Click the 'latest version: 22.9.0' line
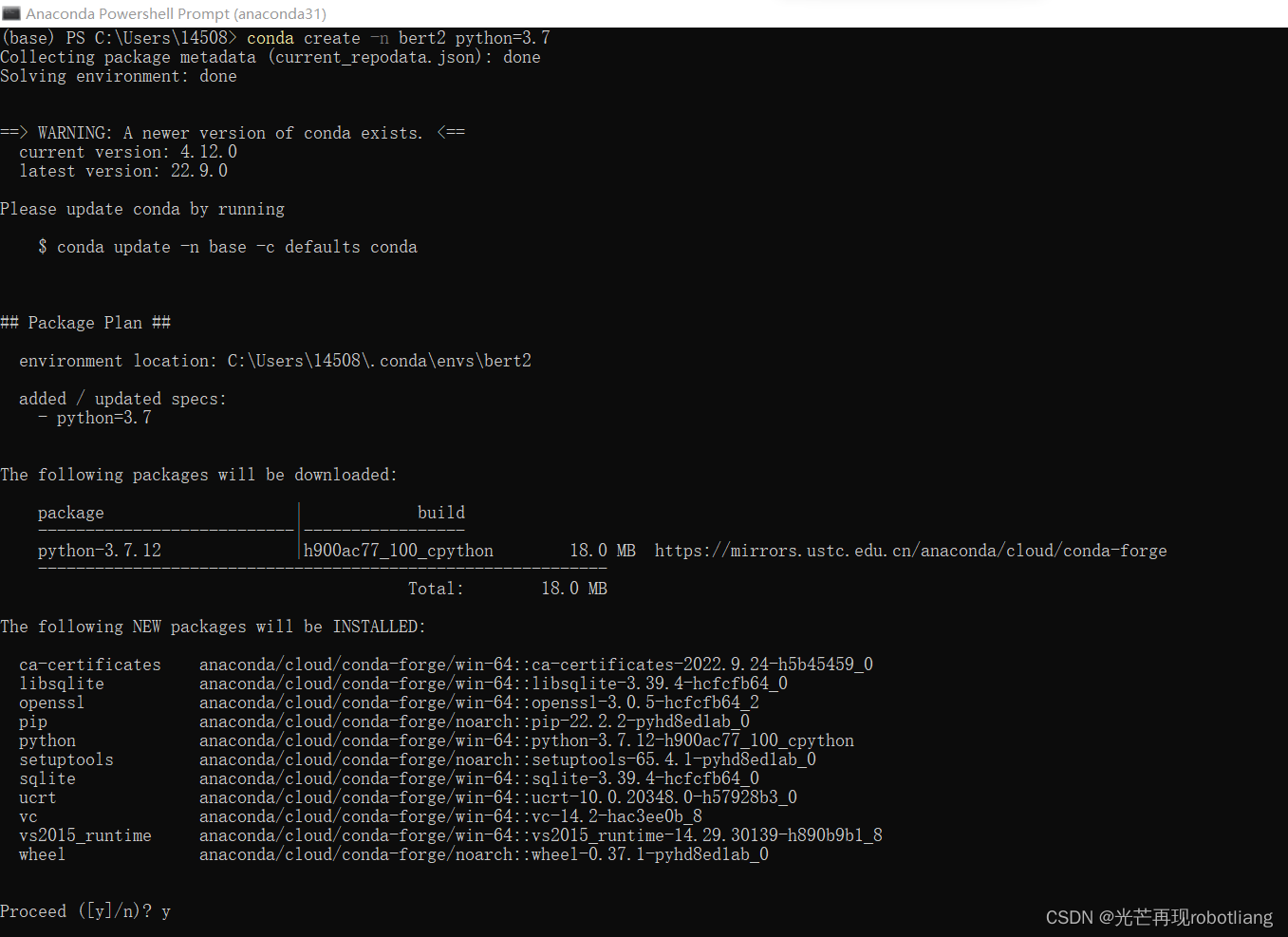1288x937 pixels. pyautogui.click(x=123, y=171)
